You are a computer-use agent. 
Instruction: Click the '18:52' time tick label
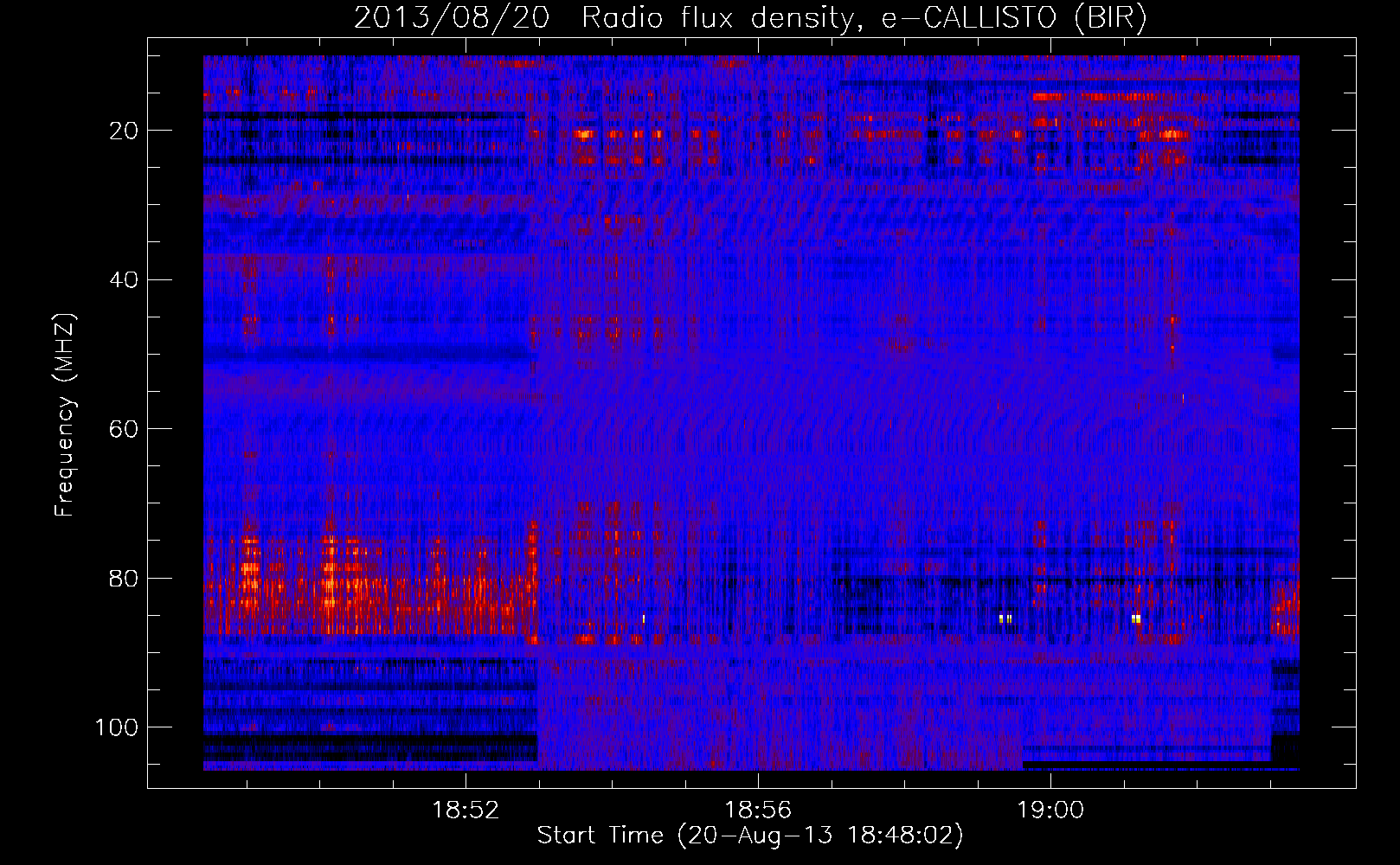coord(466,811)
